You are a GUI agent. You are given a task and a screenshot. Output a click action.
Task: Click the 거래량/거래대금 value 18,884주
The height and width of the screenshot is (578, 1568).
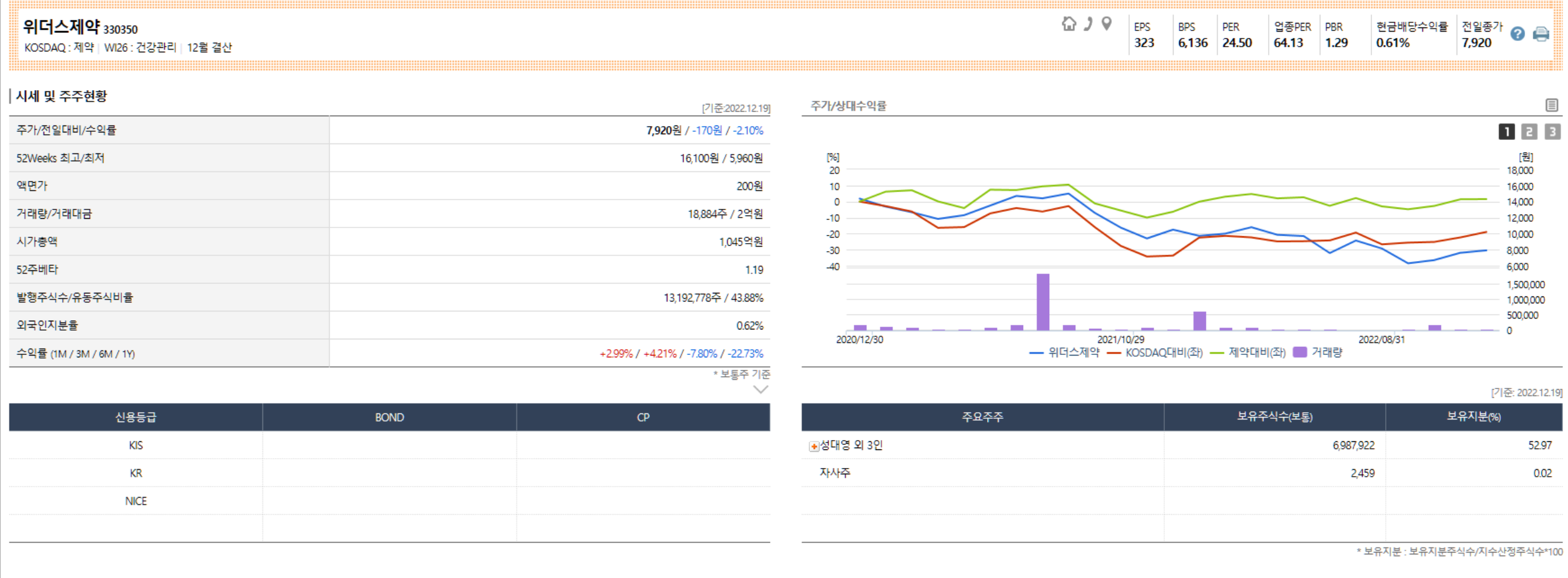tap(707, 214)
